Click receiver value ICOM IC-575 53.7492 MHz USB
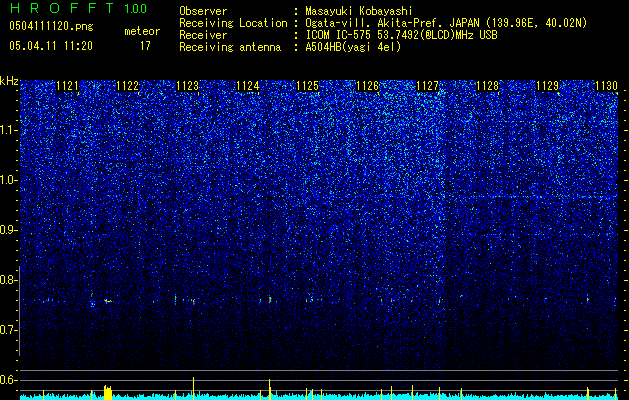This screenshot has width=629, height=400. [x=401, y=35]
